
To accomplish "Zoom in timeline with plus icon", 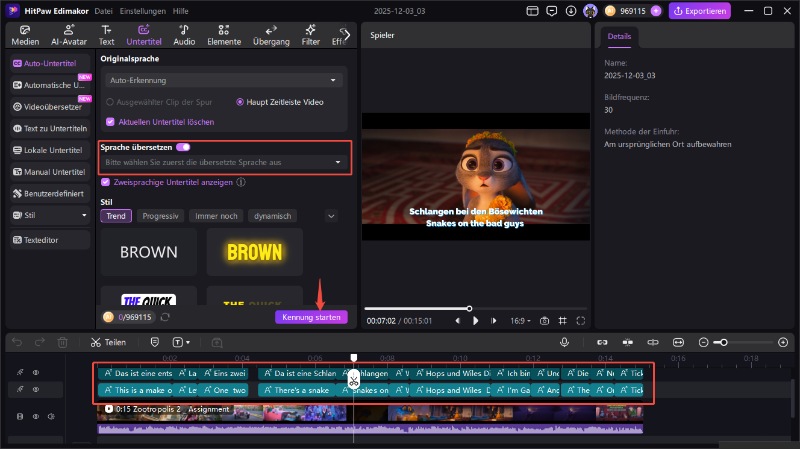I will coord(781,342).
